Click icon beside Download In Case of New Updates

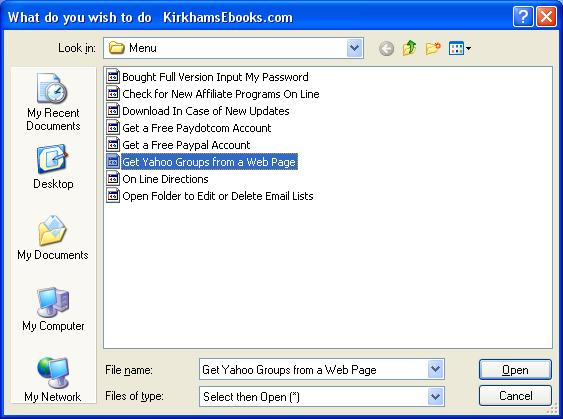(113, 111)
